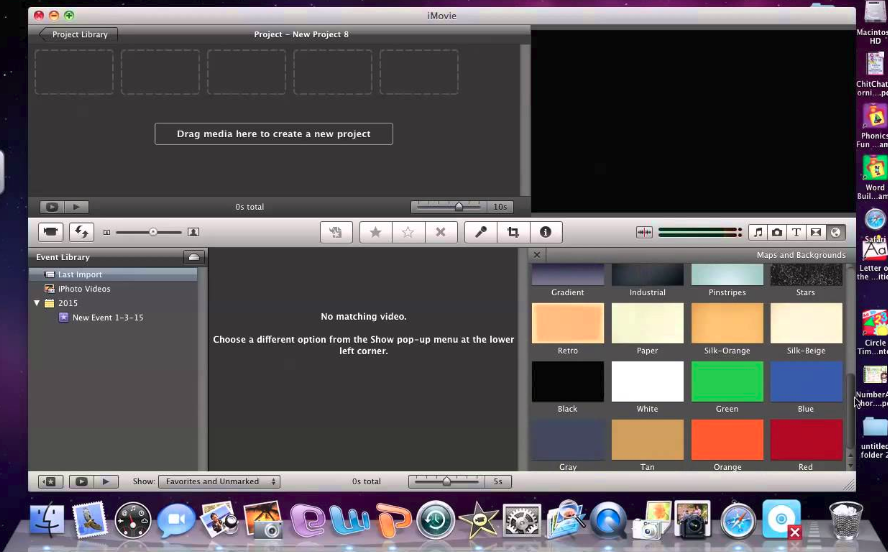Open the inspector info button
Image resolution: width=888 pixels, height=552 pixels.
click(545, 232)
